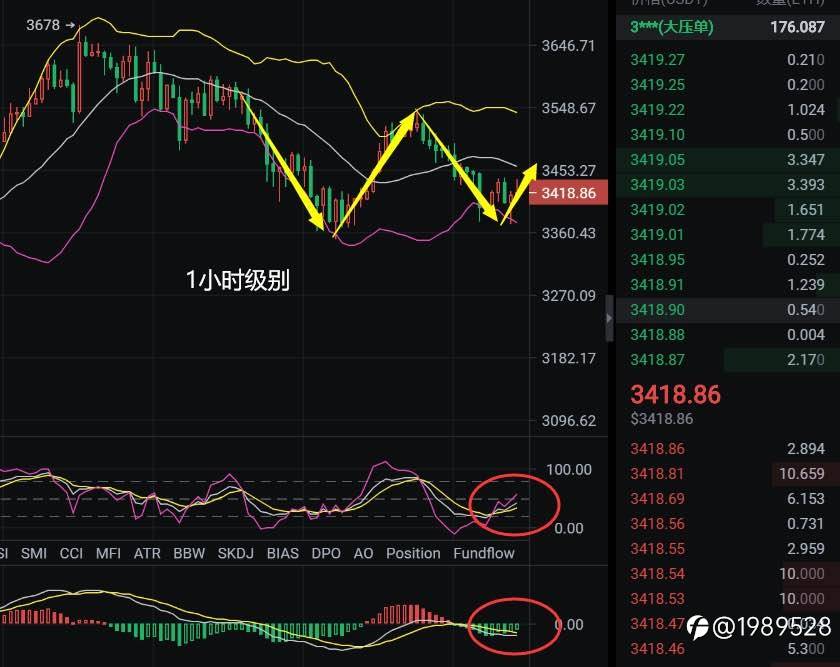This screenshot has width=840, height=667.
Task: Activate the SKDJ indicator
Action: [236, 553]
